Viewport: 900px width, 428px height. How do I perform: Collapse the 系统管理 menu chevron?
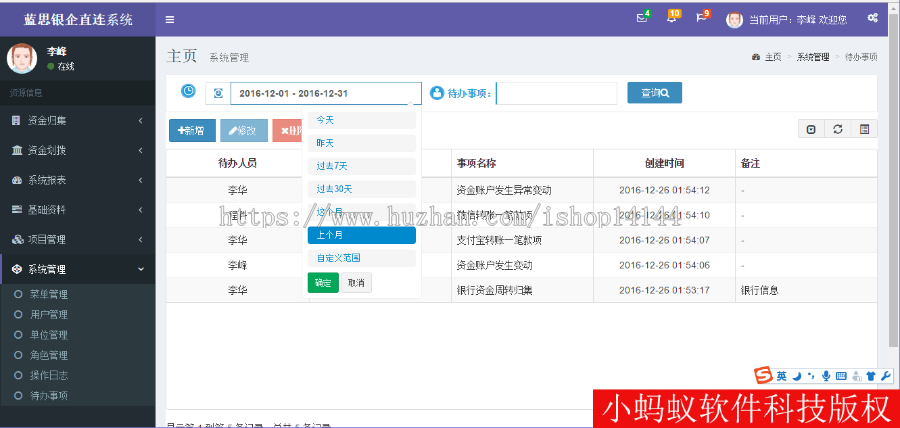(x=141, y=269)
